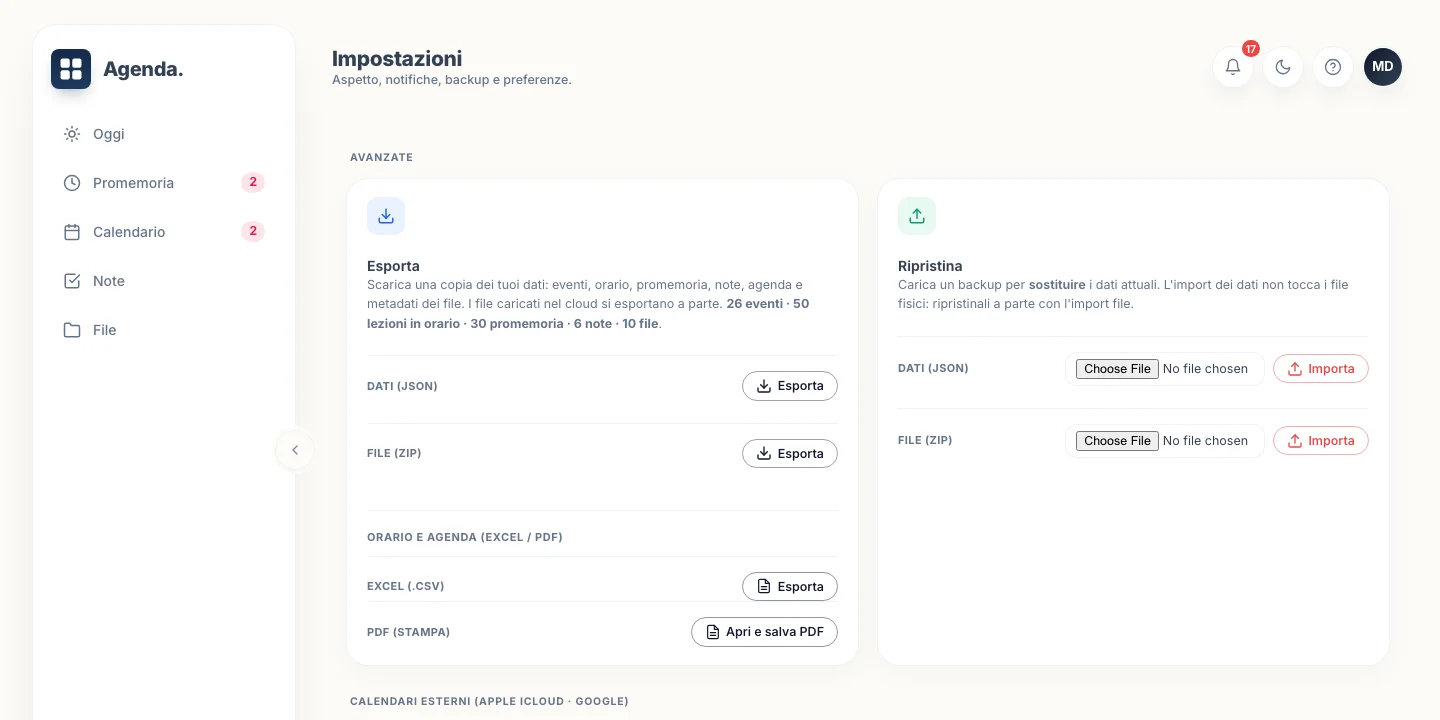1440x720 pixels.
Task: Click the File folder icon in sidebar
Action: (x=72, y=330)
